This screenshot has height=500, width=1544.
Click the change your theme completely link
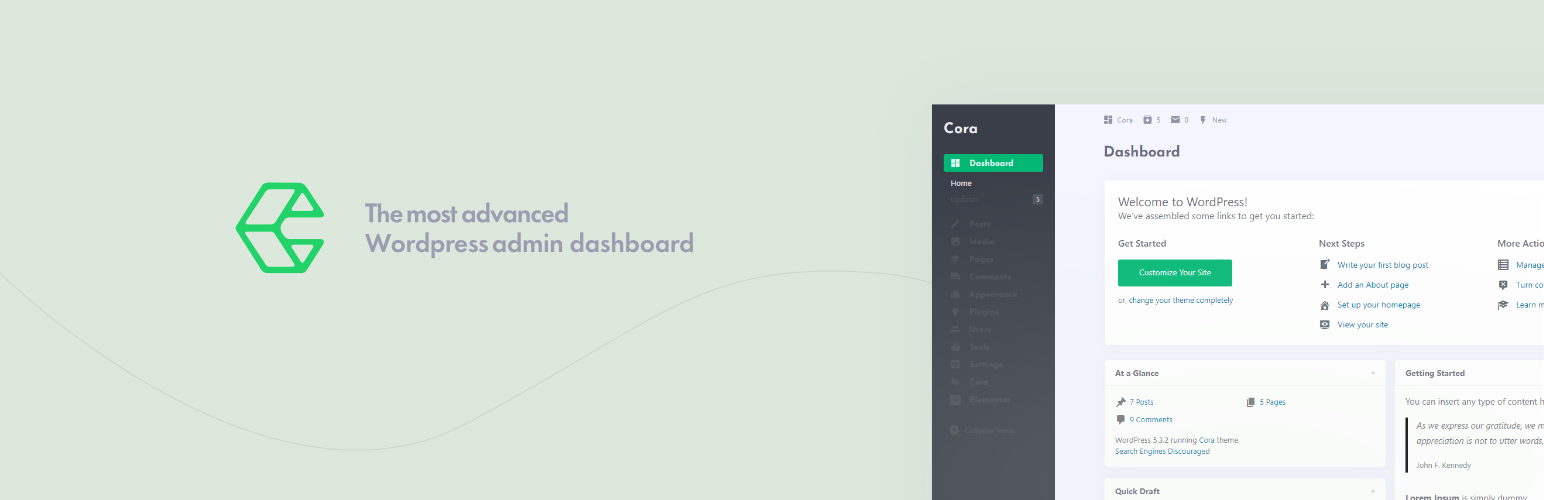click(x=1181, y=301)
